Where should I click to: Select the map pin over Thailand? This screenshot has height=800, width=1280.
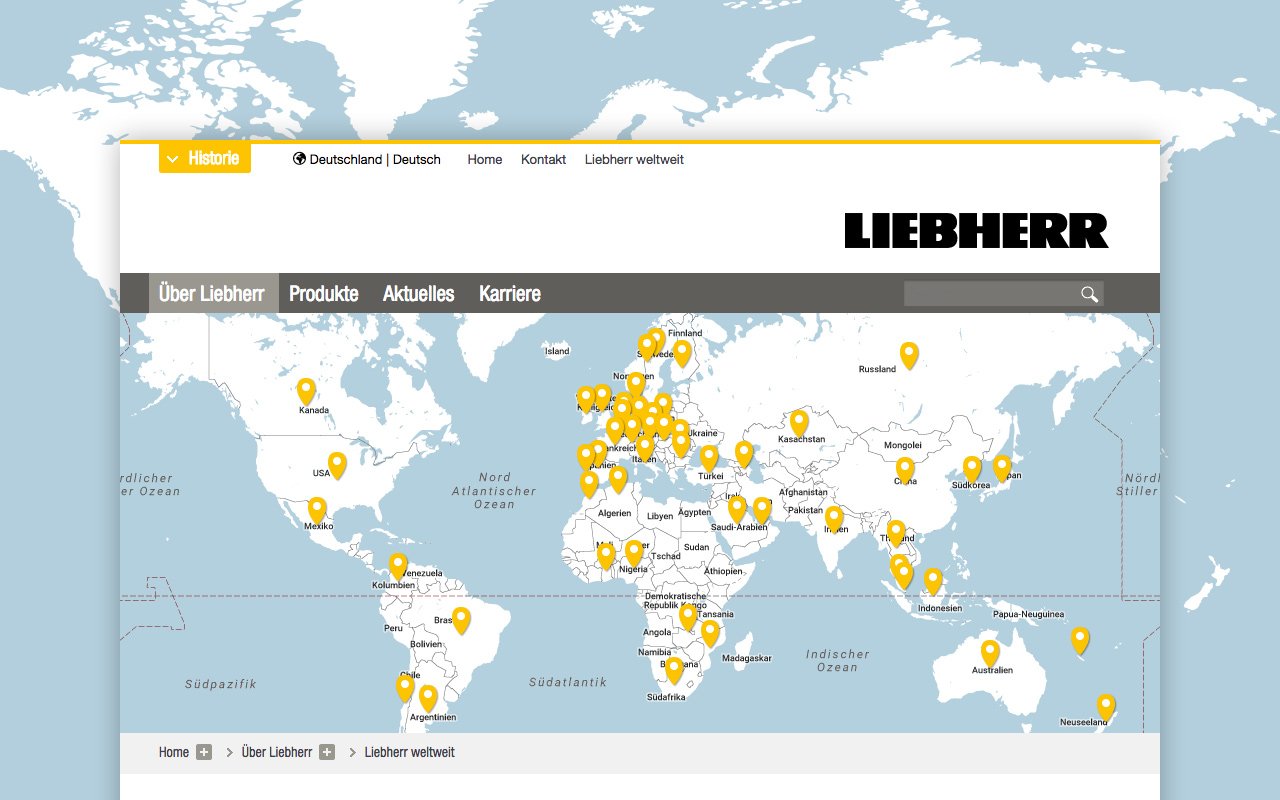pos(896,533)
